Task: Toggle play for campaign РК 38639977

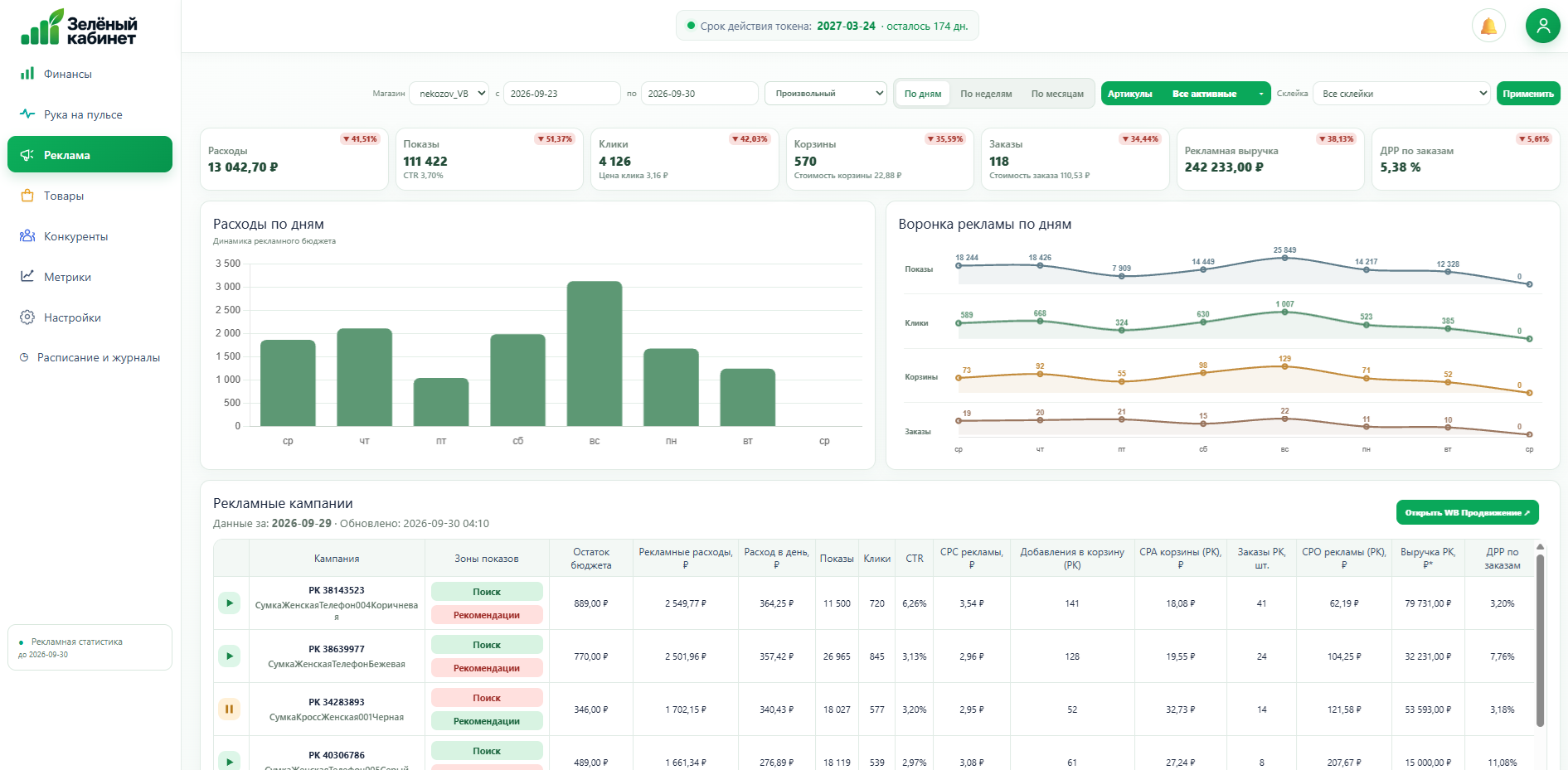Action: point(230,656)
